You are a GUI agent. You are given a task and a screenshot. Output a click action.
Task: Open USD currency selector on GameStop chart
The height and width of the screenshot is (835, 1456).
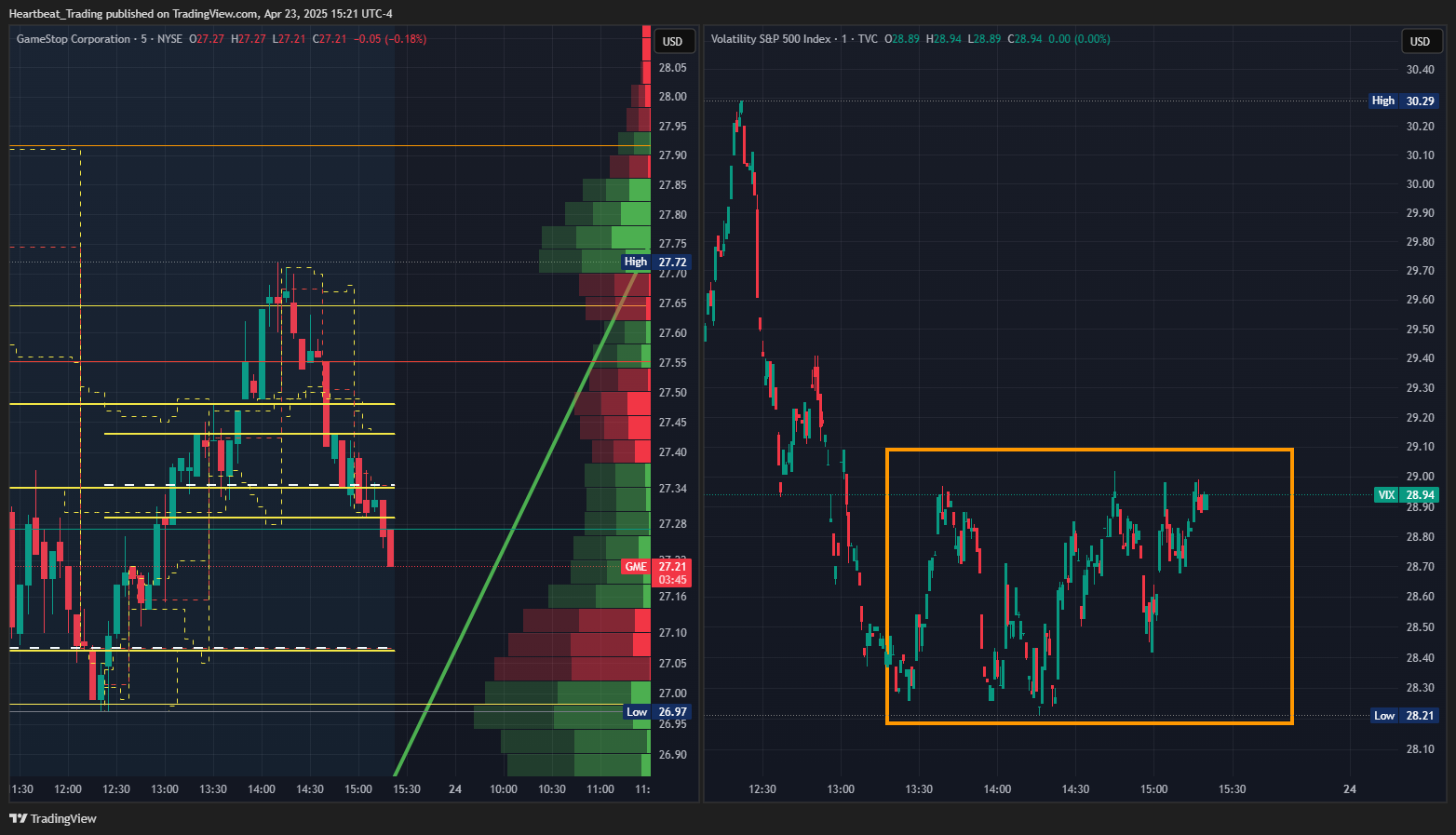[673, 41]
